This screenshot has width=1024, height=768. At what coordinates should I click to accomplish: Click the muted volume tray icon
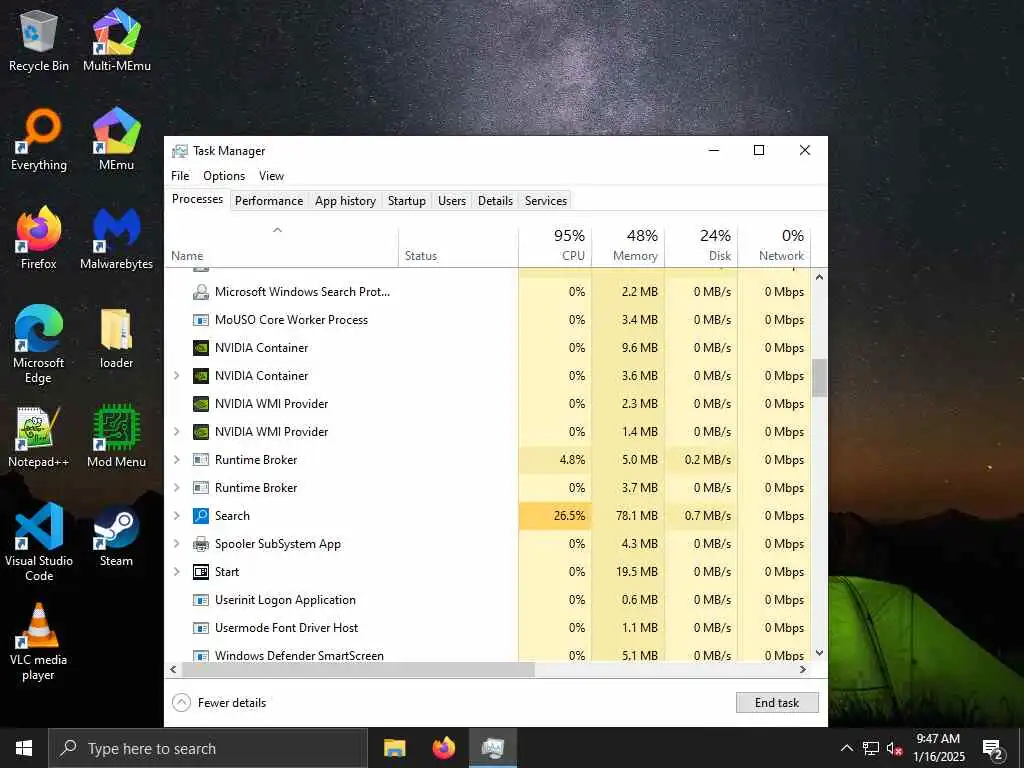[895, 748]
